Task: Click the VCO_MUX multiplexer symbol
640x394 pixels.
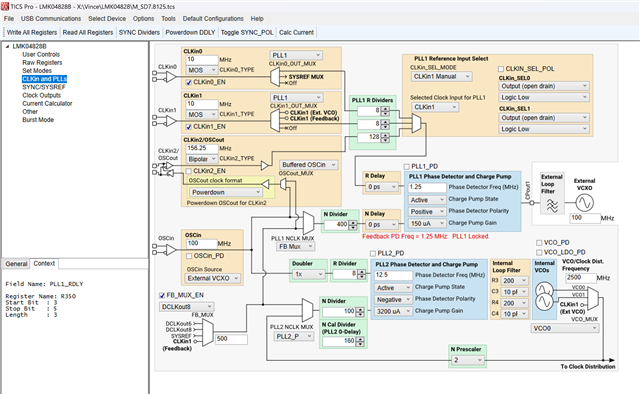Action: (x=593, y=298)
